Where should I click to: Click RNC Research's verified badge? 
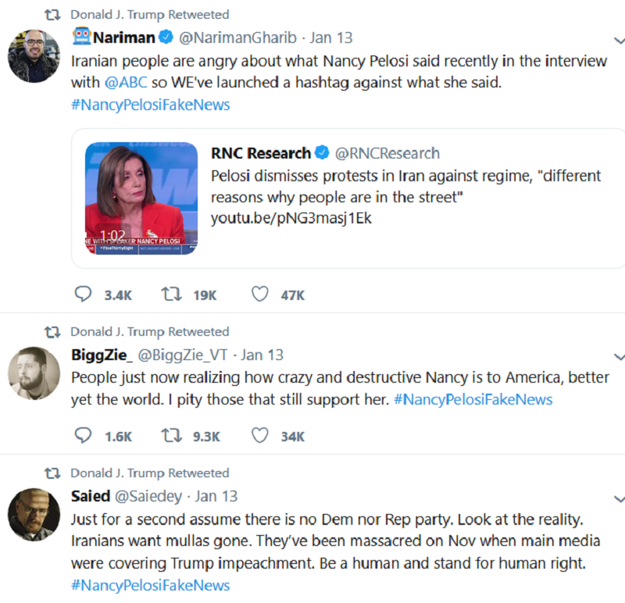click(322, 153)
